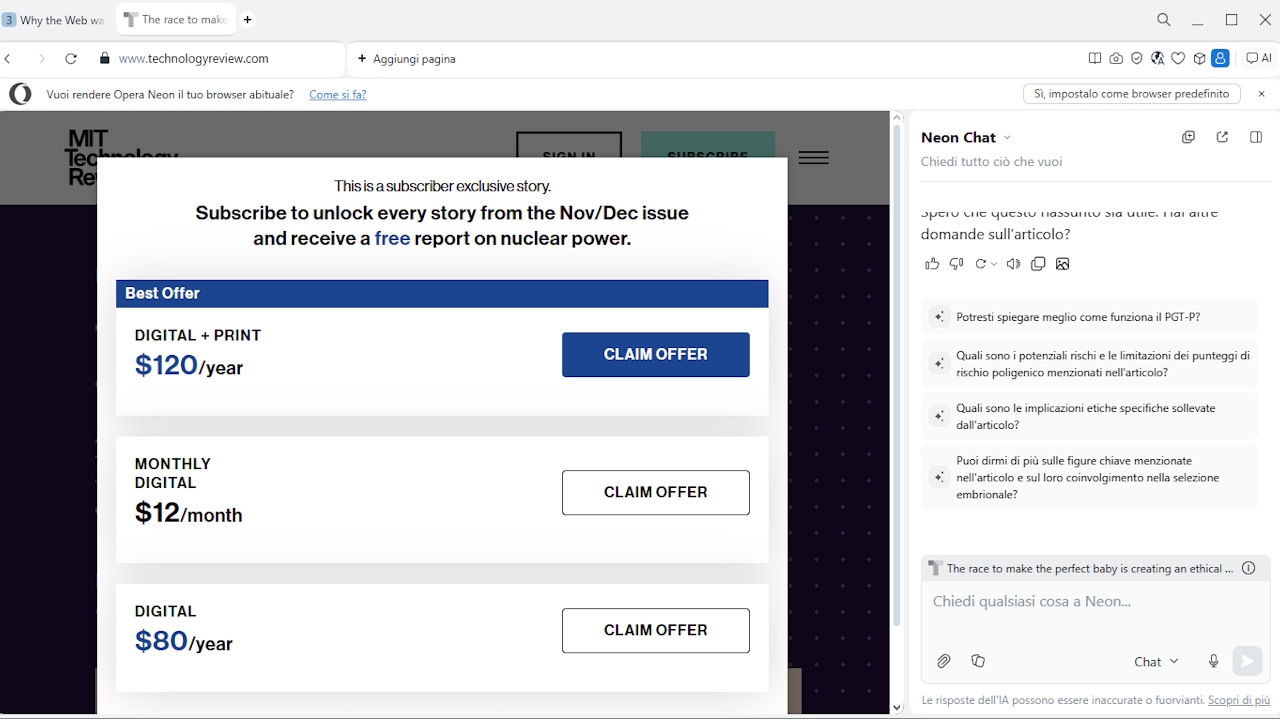The image size is (1280, 720).
Task: Give a thumbs up to the AI response
Action: (932, 263)
